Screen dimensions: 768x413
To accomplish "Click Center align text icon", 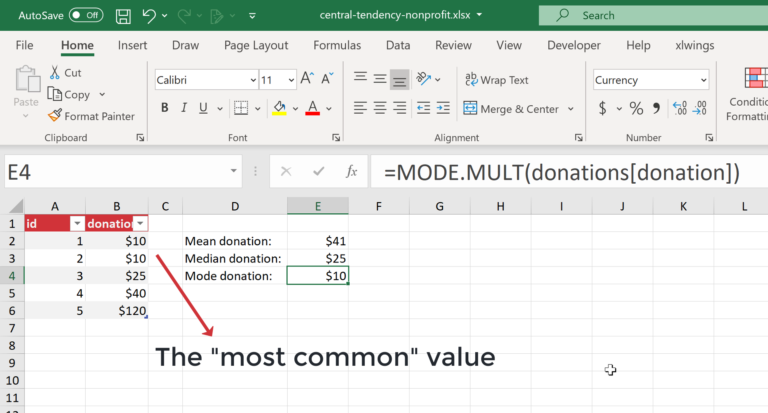I will click(x=380, y=108).
